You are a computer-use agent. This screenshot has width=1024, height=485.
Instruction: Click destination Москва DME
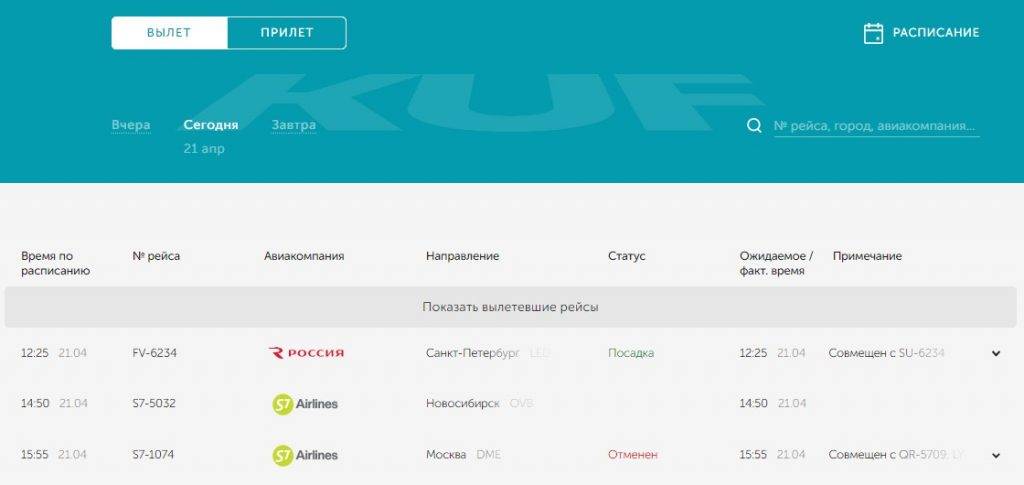(463, 454)
